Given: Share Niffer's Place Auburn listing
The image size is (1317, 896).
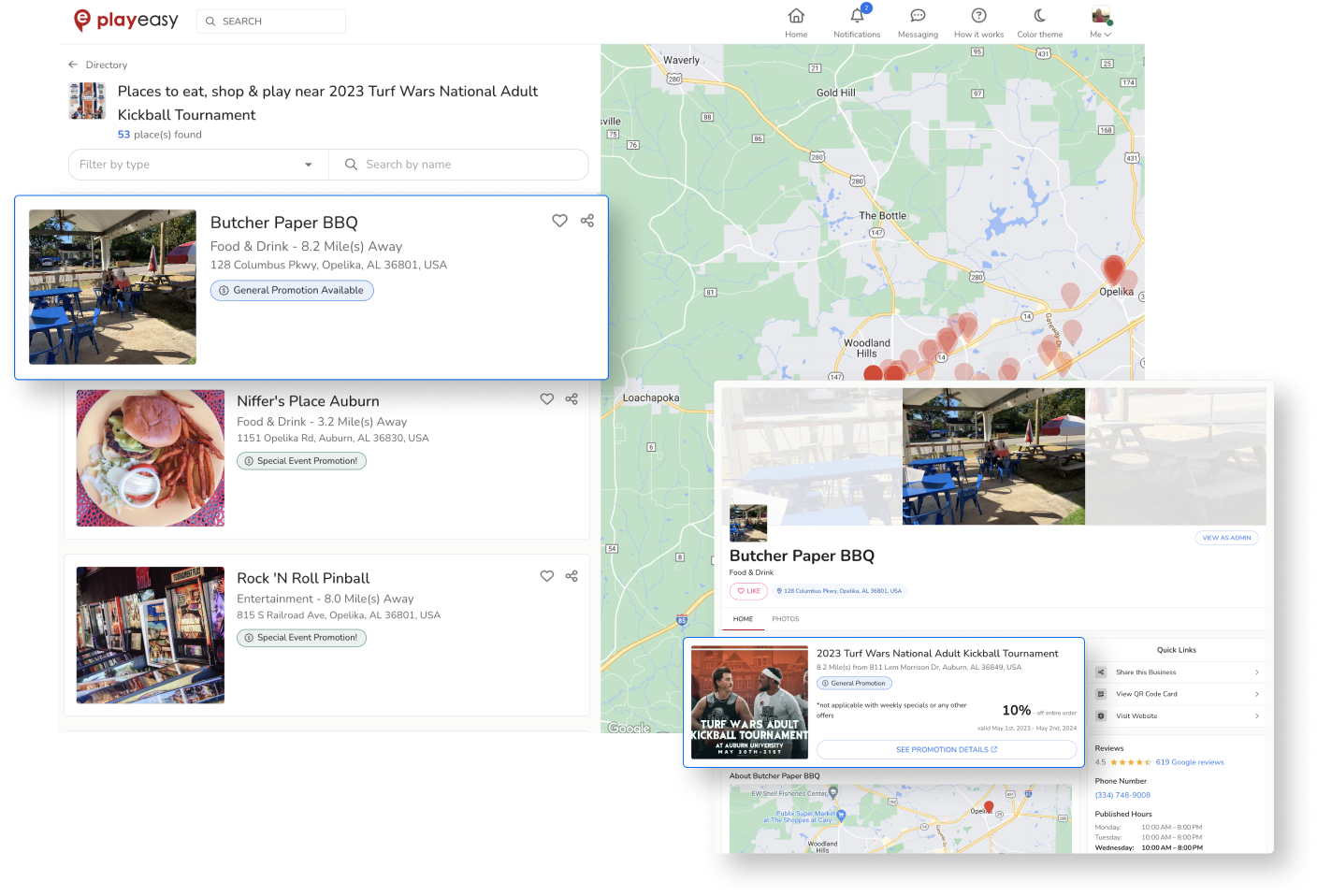Looking at the screenshot, I should pos(572,399).
